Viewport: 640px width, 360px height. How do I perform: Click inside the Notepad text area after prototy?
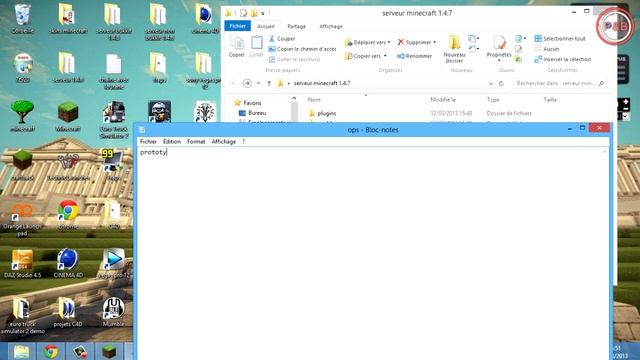pyautogui.click(x=168, y=152)
